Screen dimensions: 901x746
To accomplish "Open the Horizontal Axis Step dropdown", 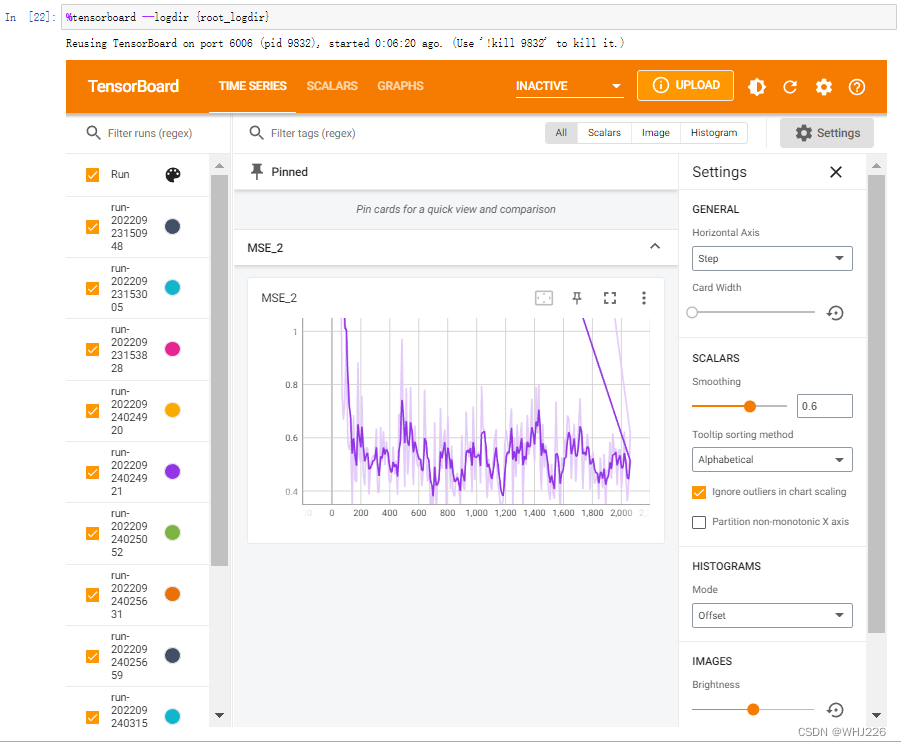I will (x=772, y=259).
